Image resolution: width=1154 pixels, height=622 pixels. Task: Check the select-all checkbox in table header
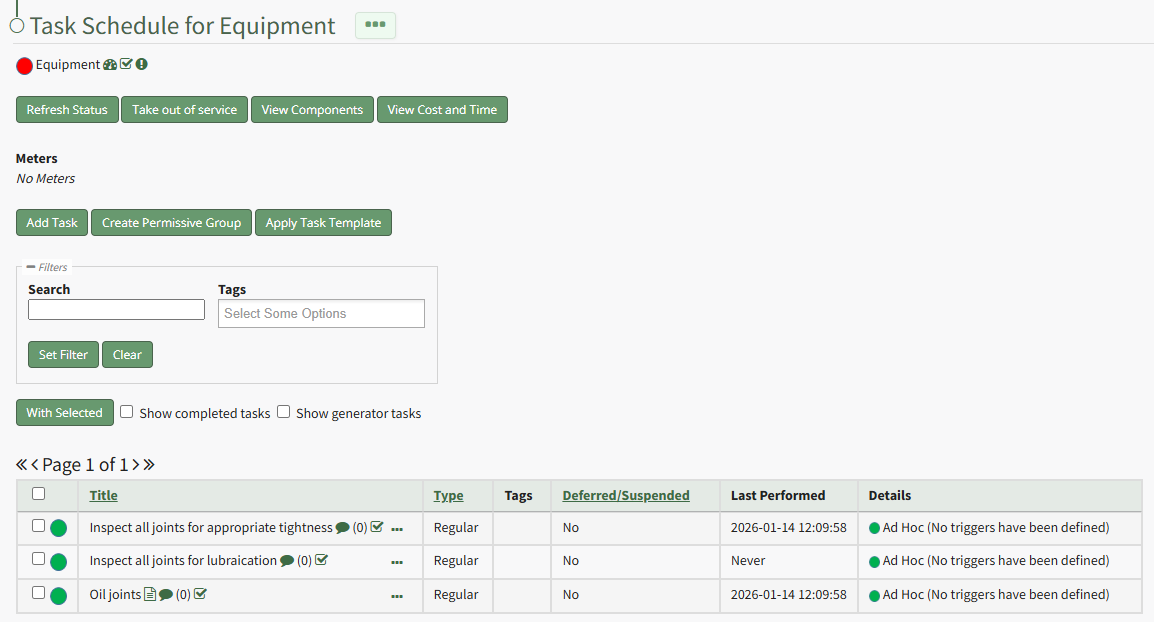(39, 493)
